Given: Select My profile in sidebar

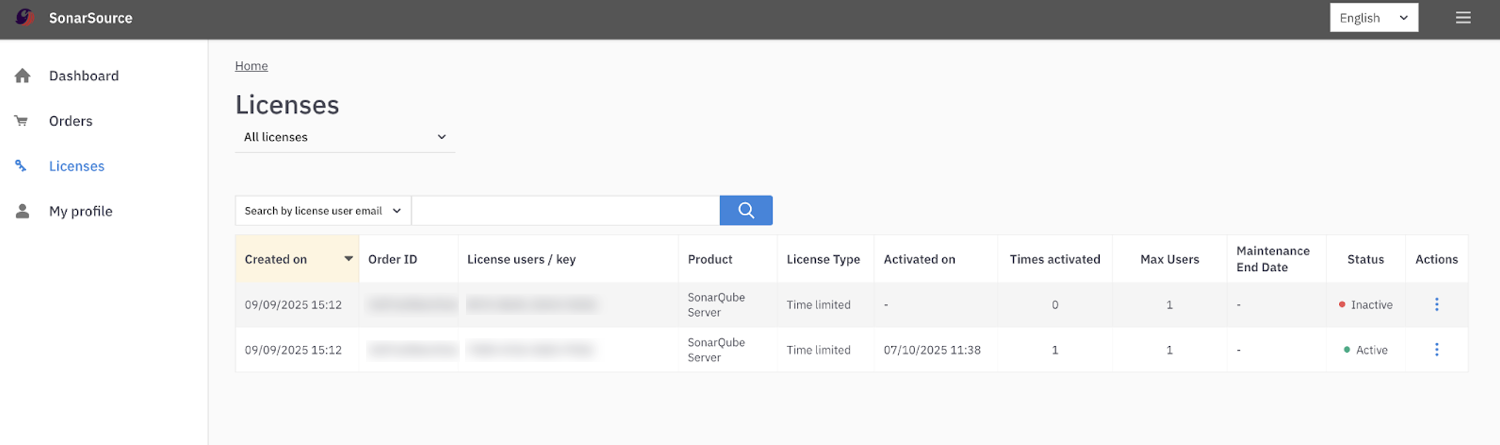Looking at the screenshot, I should [81, 211].
